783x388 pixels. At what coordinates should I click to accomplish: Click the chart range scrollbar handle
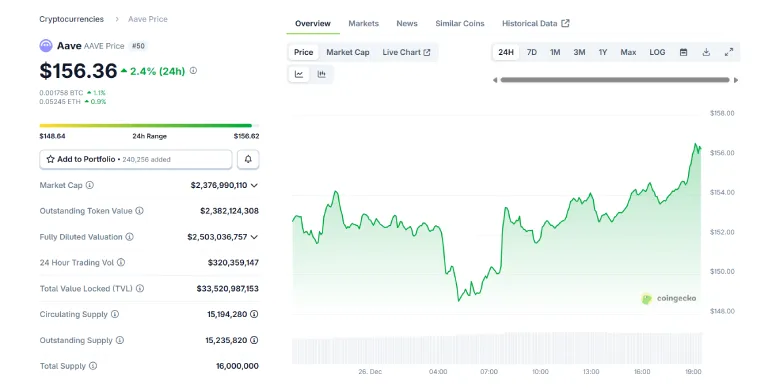point(615,80)
